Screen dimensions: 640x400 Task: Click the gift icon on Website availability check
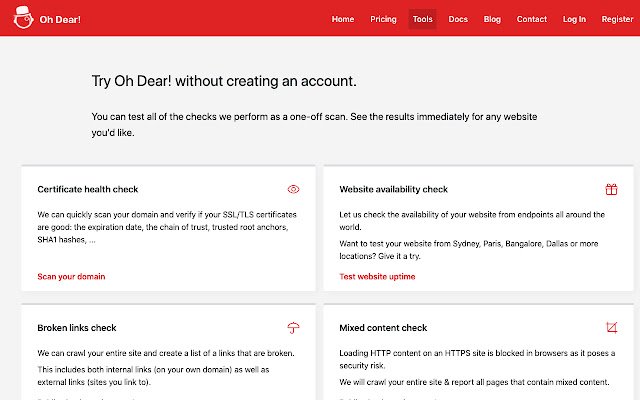pyautogui.click(x=611, y=189)
